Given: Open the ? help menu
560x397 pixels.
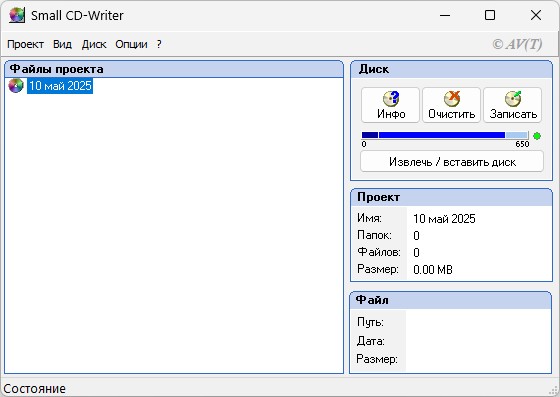Looking at the screenshot, I should pos(159,44).
